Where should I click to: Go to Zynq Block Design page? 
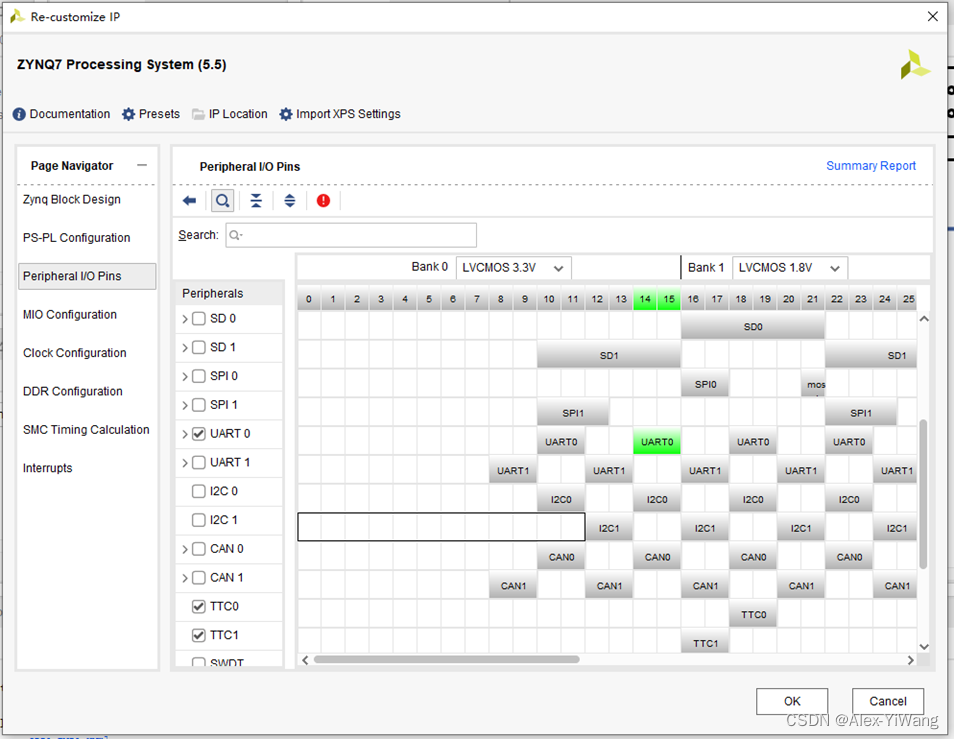click(72, 199)
